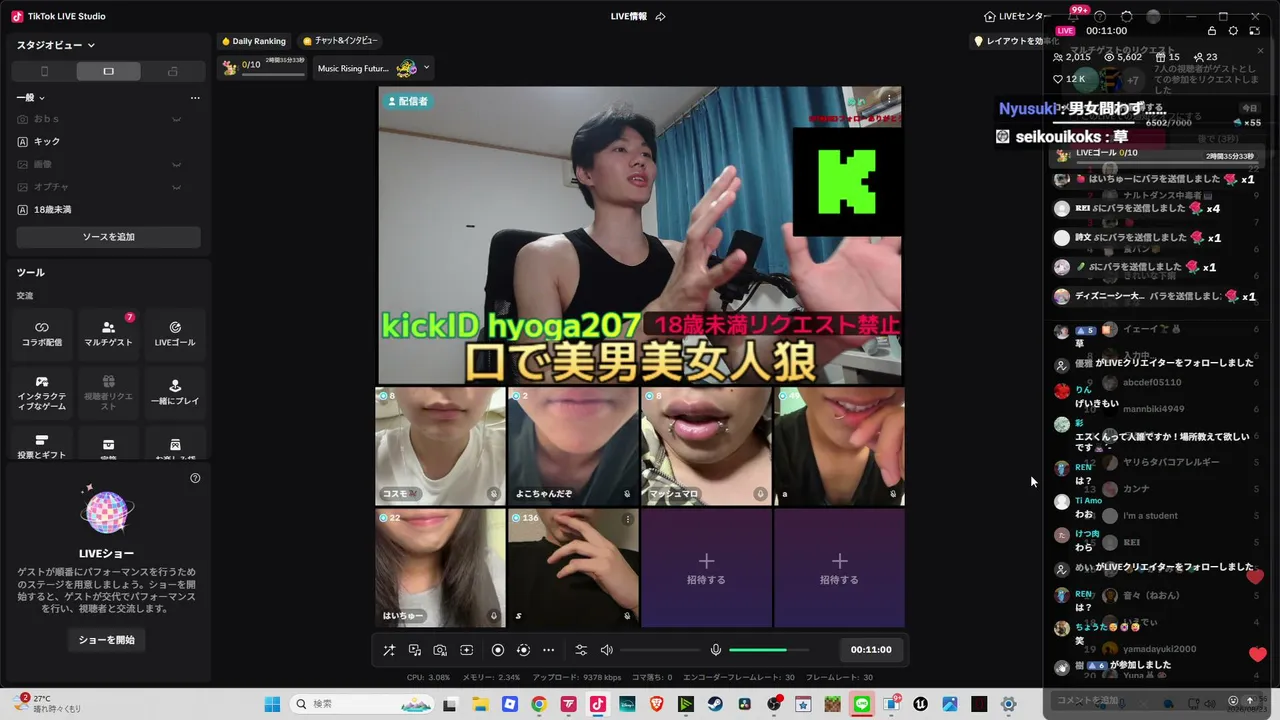1280x720 pixels.
Task: Open the effects magic wand tool
Action: point(389,650)
